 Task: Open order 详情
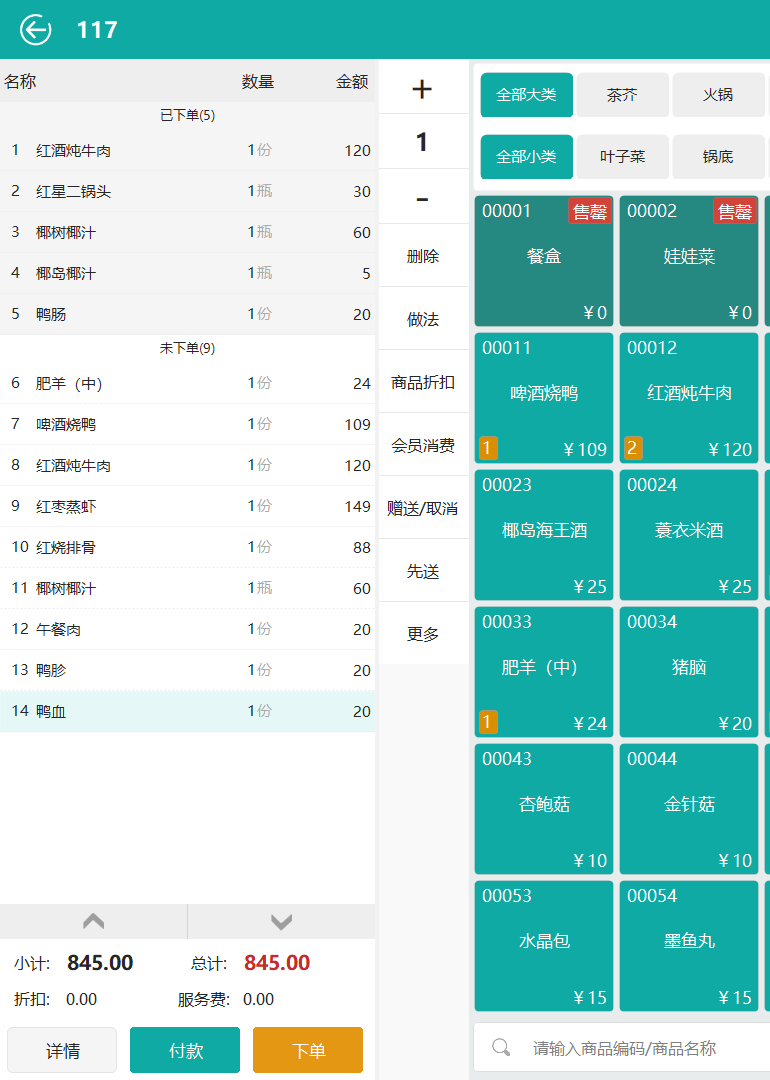62,1050
